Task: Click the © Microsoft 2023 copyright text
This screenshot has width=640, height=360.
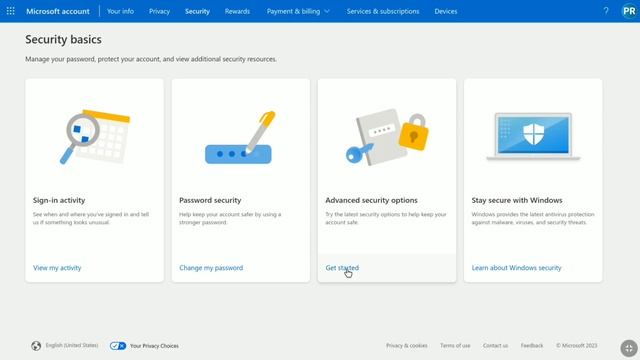Action: 576,346
